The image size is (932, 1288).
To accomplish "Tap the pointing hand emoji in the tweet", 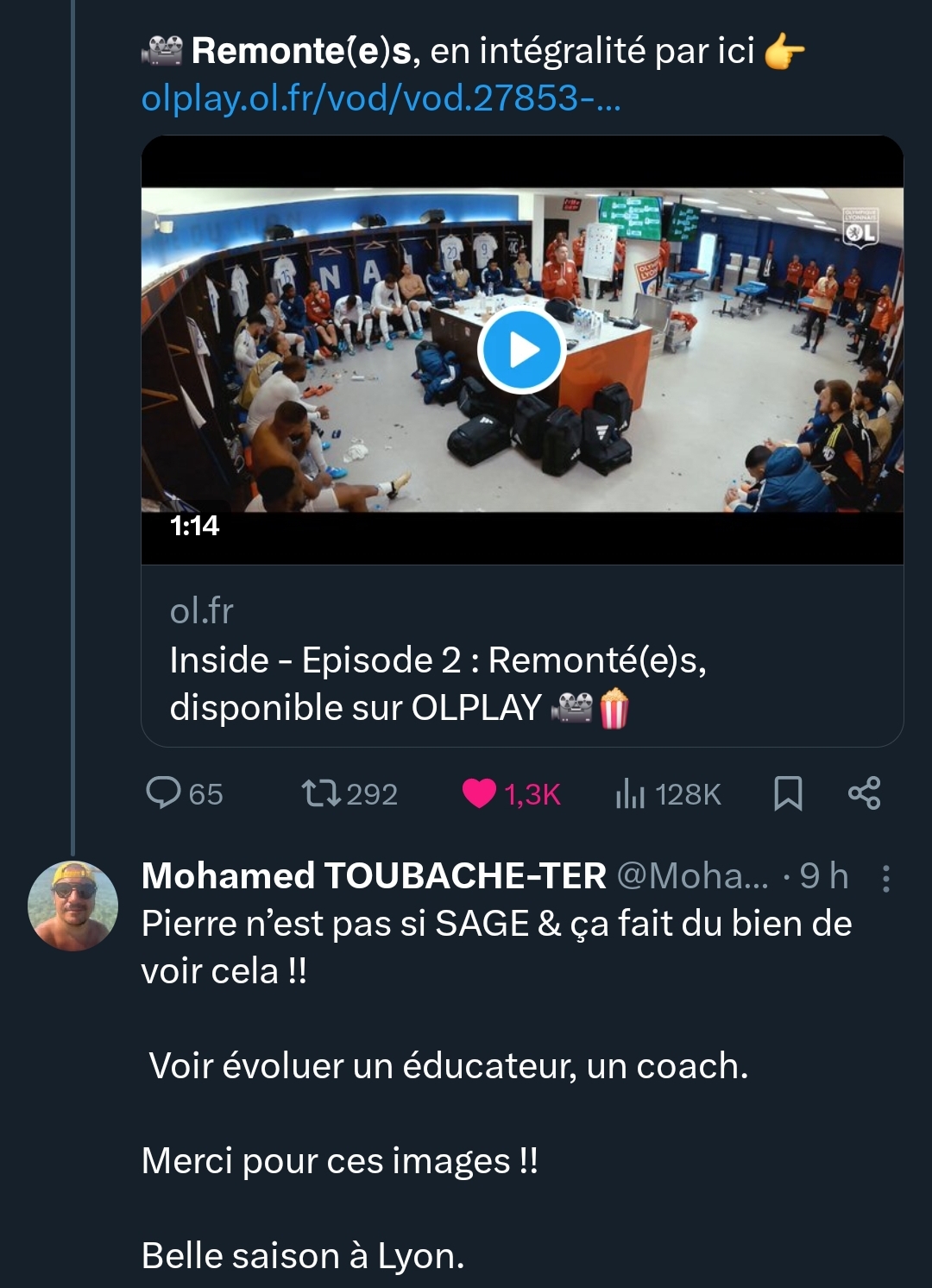I will point(784,52).
